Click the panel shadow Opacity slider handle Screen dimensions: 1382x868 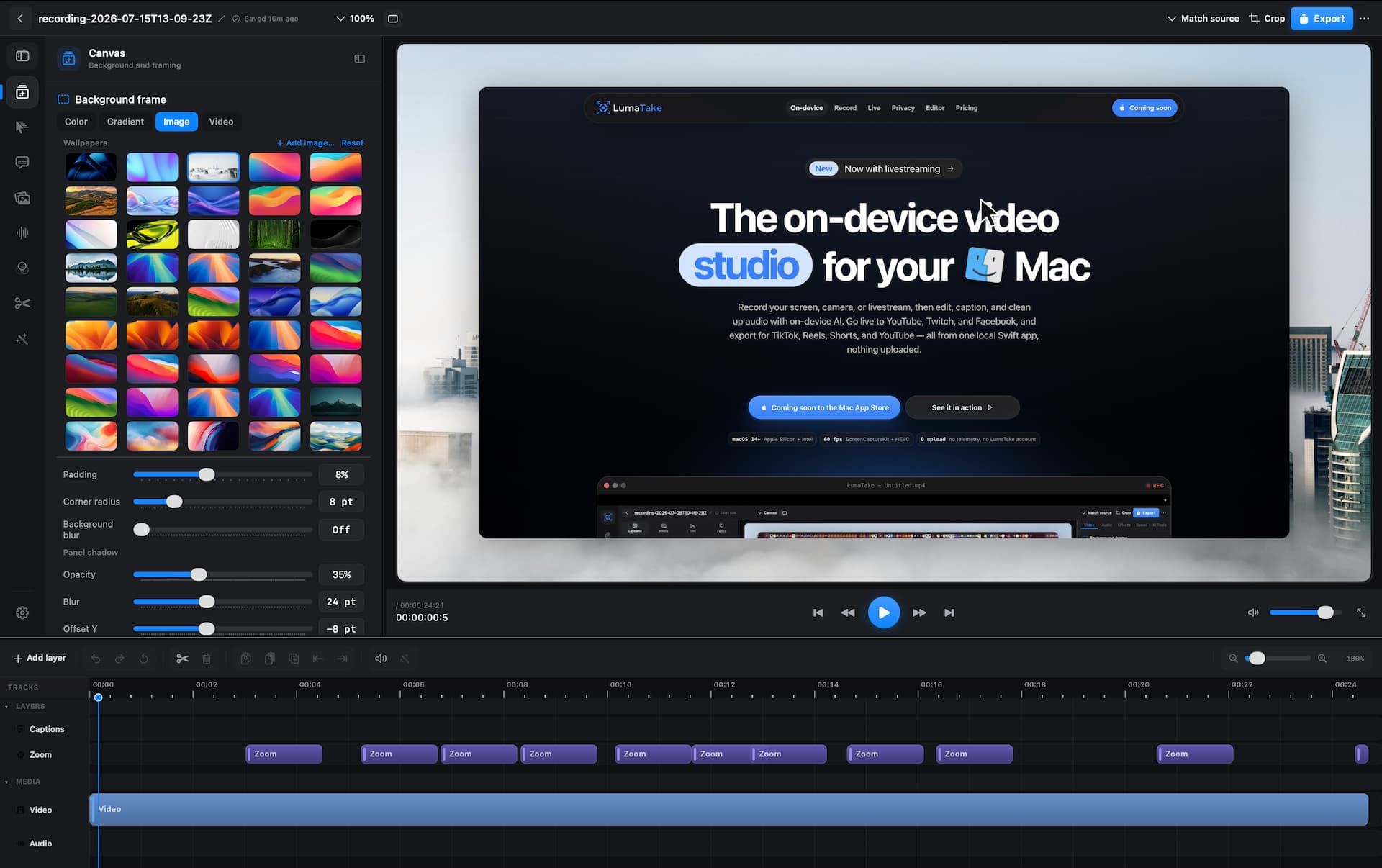[199, 574]
